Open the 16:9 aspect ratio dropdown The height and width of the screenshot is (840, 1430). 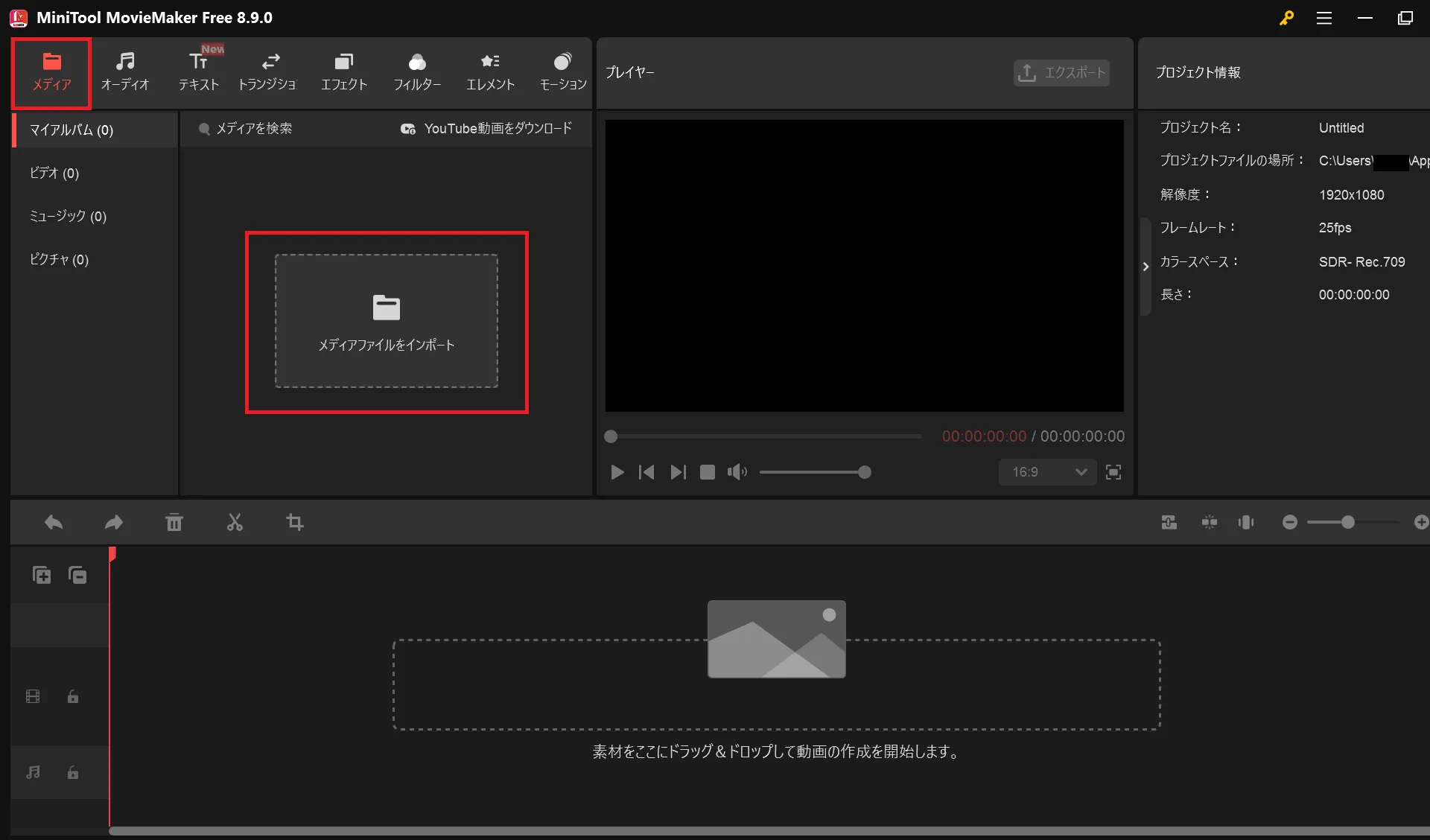(x=1047, y=472)
